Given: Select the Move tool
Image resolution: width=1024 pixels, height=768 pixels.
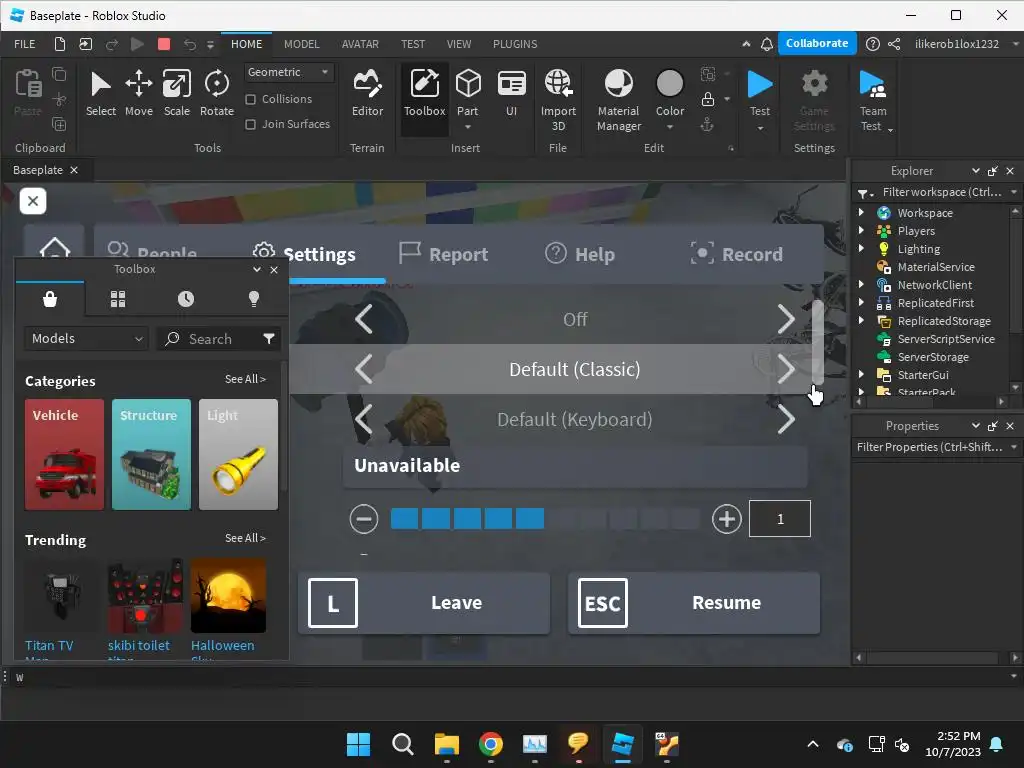Looking at the screenshot, I should pos(138,93).
